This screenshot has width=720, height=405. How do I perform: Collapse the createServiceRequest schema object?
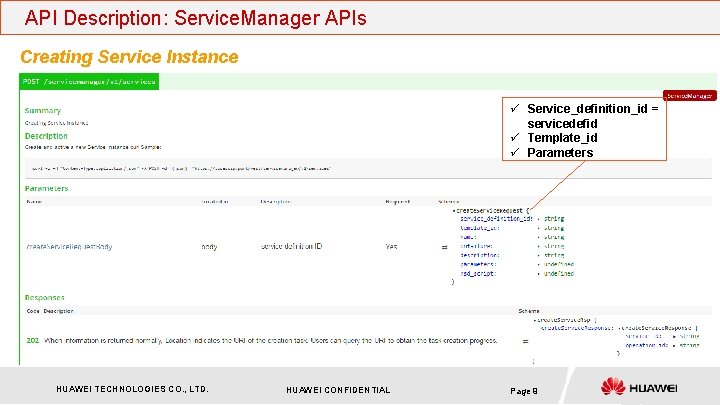[455, 211]
